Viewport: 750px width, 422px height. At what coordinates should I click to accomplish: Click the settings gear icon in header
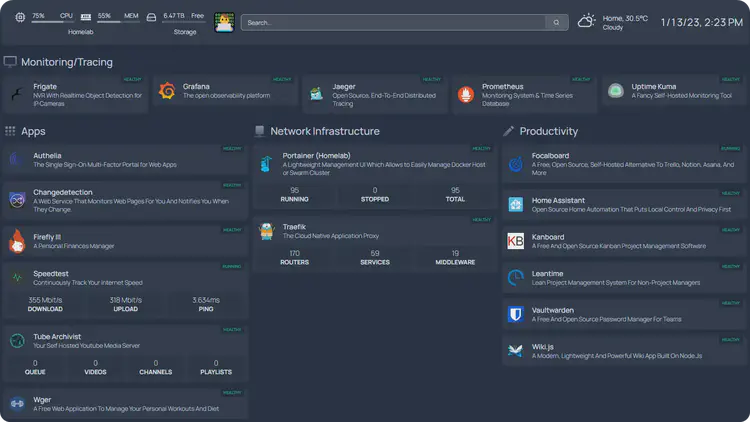coord(20,18)
